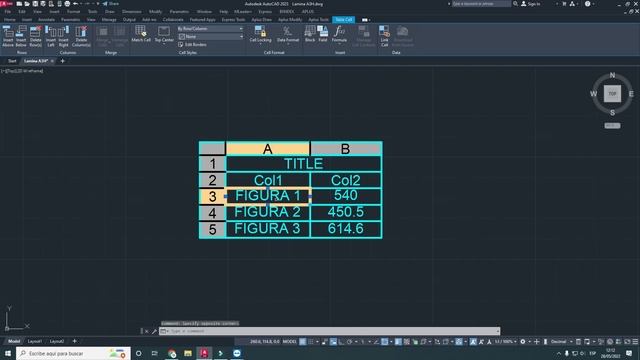
Task: Open the Formula menu
Action: (339, 34)
